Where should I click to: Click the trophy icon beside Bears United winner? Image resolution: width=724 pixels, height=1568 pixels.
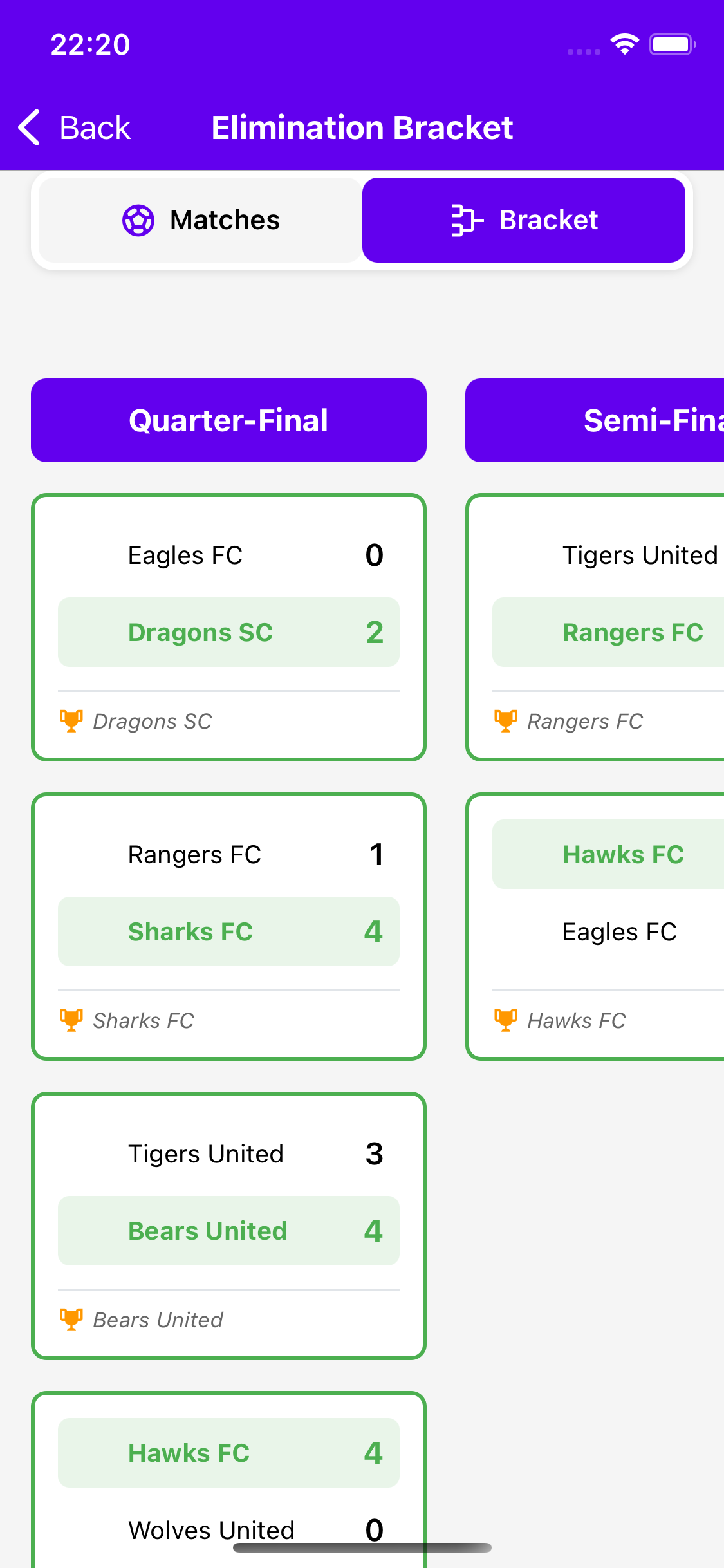click(71, 1318)
